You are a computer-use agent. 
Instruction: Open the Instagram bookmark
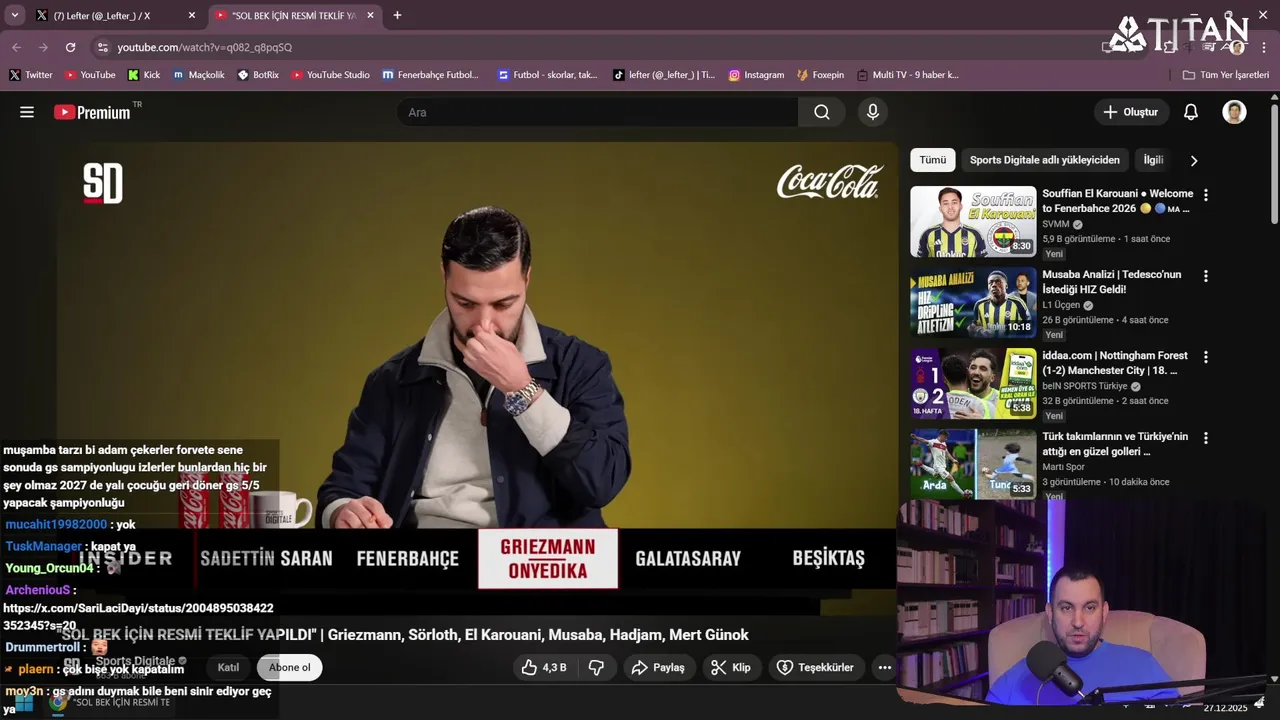(x=756, y=75)
